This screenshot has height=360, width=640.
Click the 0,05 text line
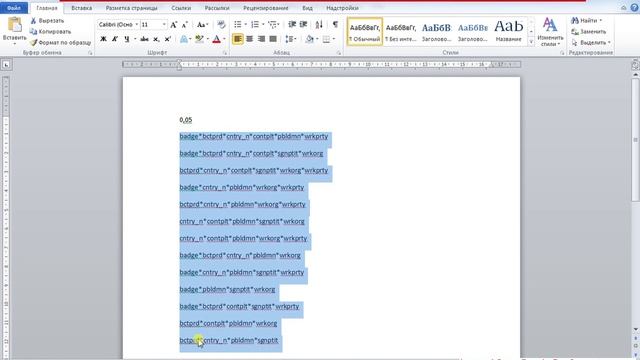[186, 120]
